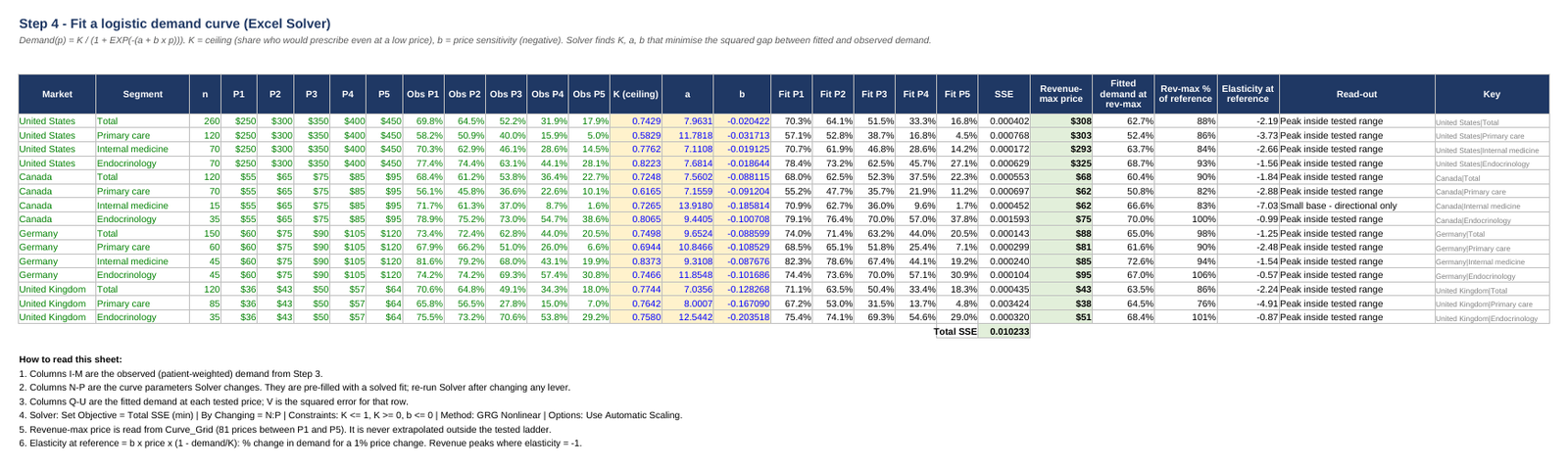Select K ceiling value 0.8373

click(x=636, y=261)
